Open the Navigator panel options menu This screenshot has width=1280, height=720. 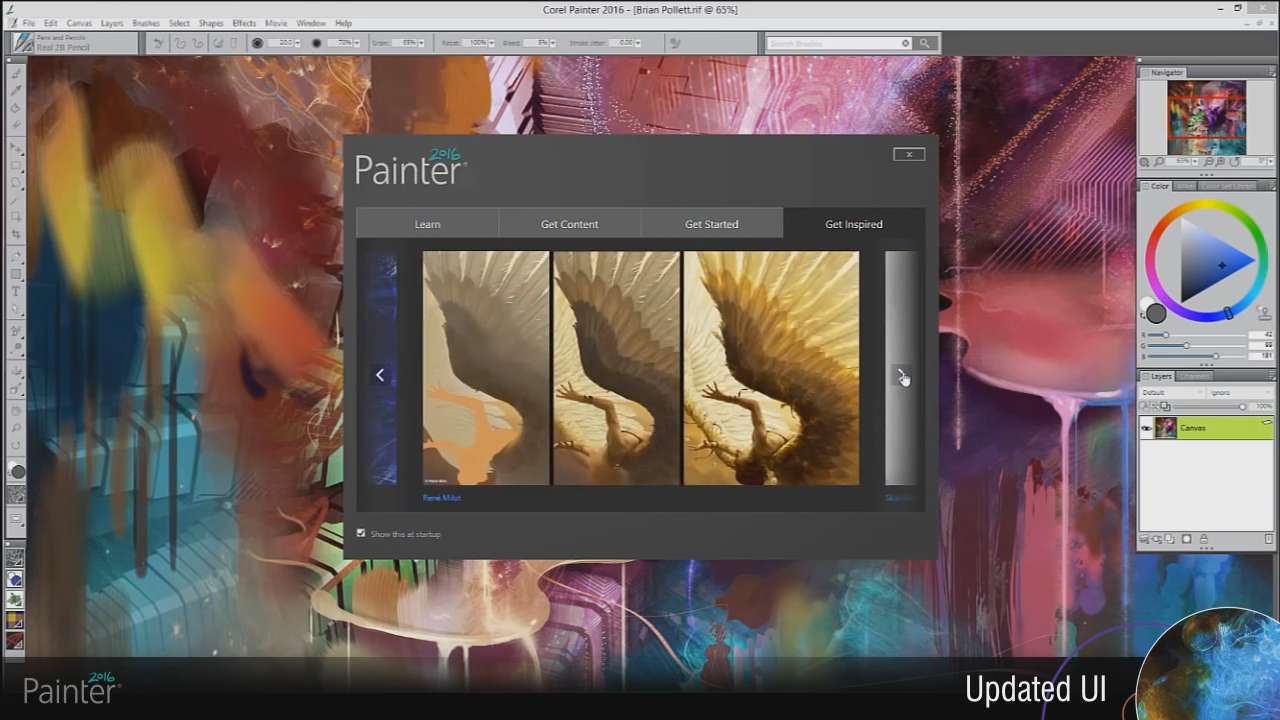click(x=1272, y=72)
